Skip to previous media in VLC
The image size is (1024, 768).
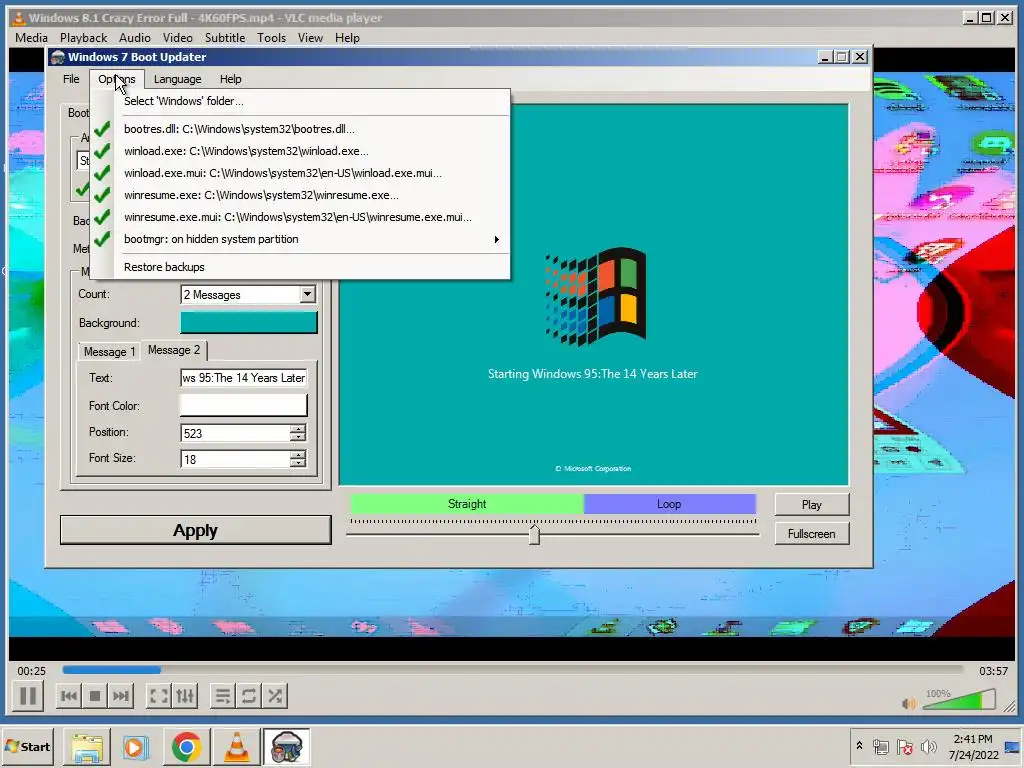point(69,696)
